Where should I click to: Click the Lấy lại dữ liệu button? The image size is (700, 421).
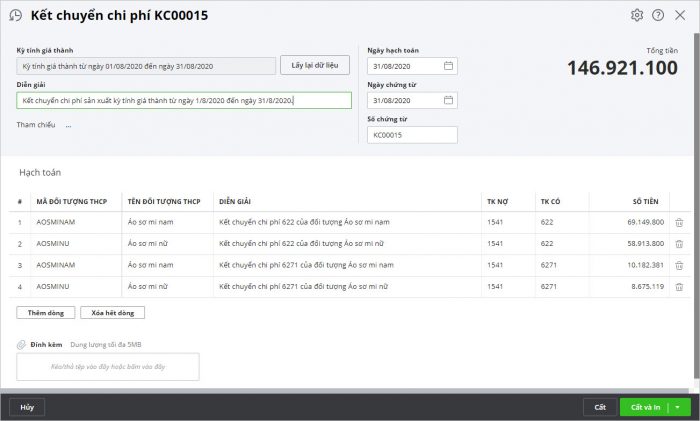pyautogui.click(x=314, y=65)
